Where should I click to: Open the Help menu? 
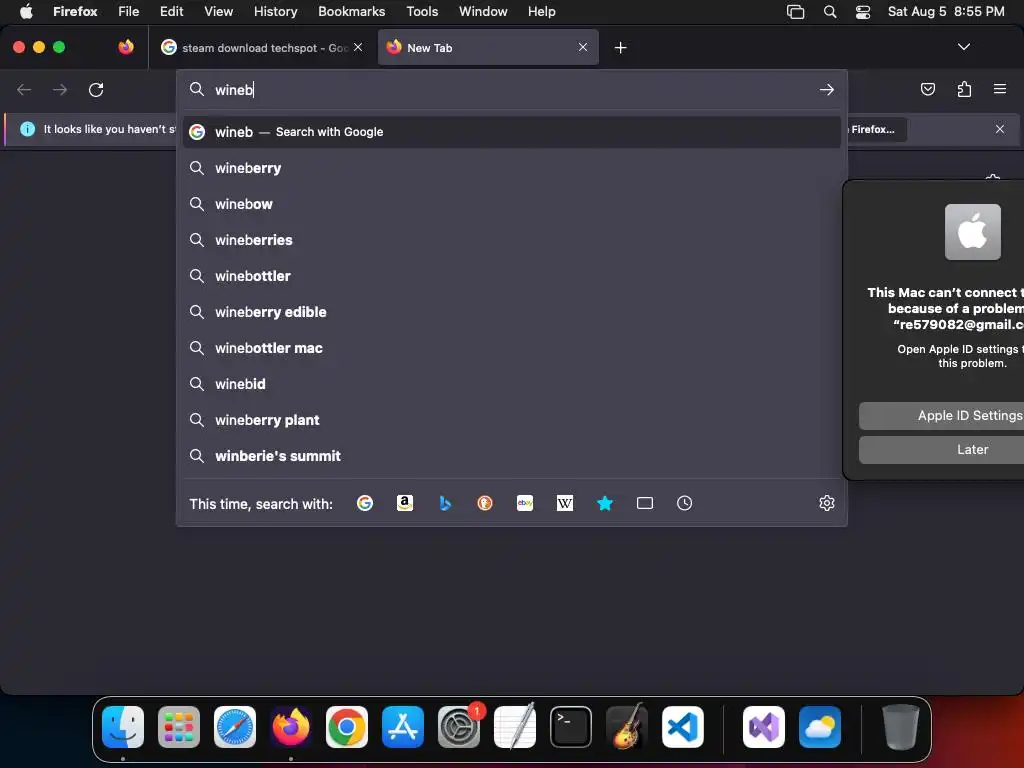coord(541,11)
